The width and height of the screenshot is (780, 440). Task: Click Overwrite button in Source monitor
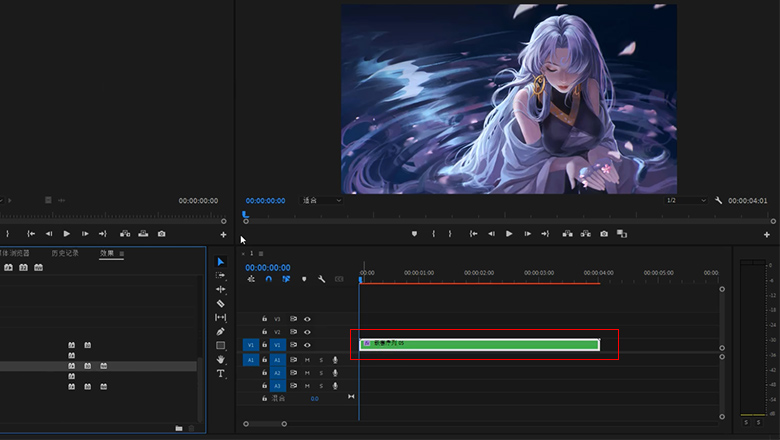click(143, 234)
